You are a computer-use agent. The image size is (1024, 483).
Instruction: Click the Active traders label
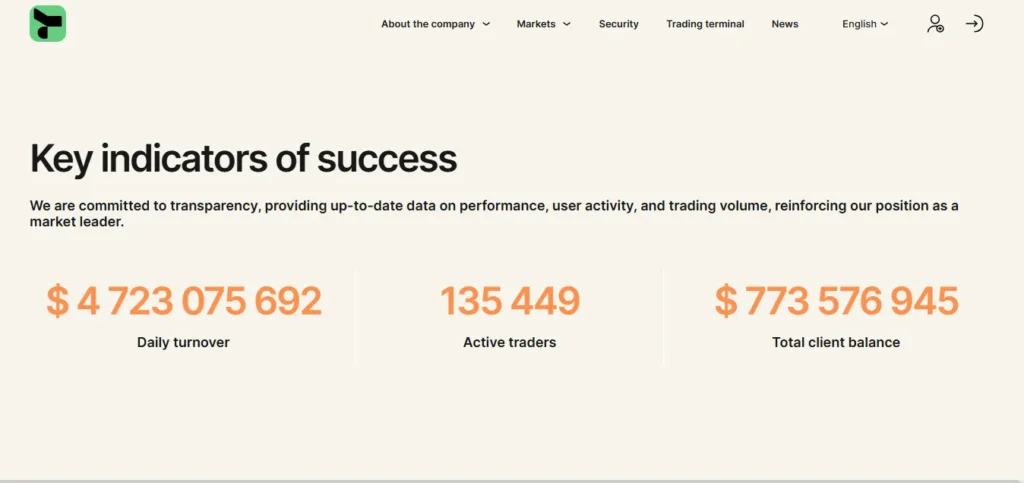point(510,342)
